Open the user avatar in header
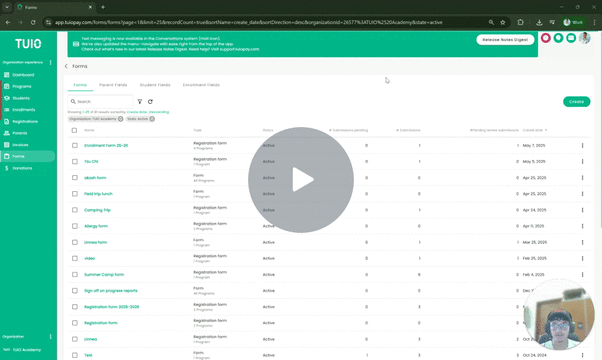This screenshot has width=602, height=360. pos(585,38)
